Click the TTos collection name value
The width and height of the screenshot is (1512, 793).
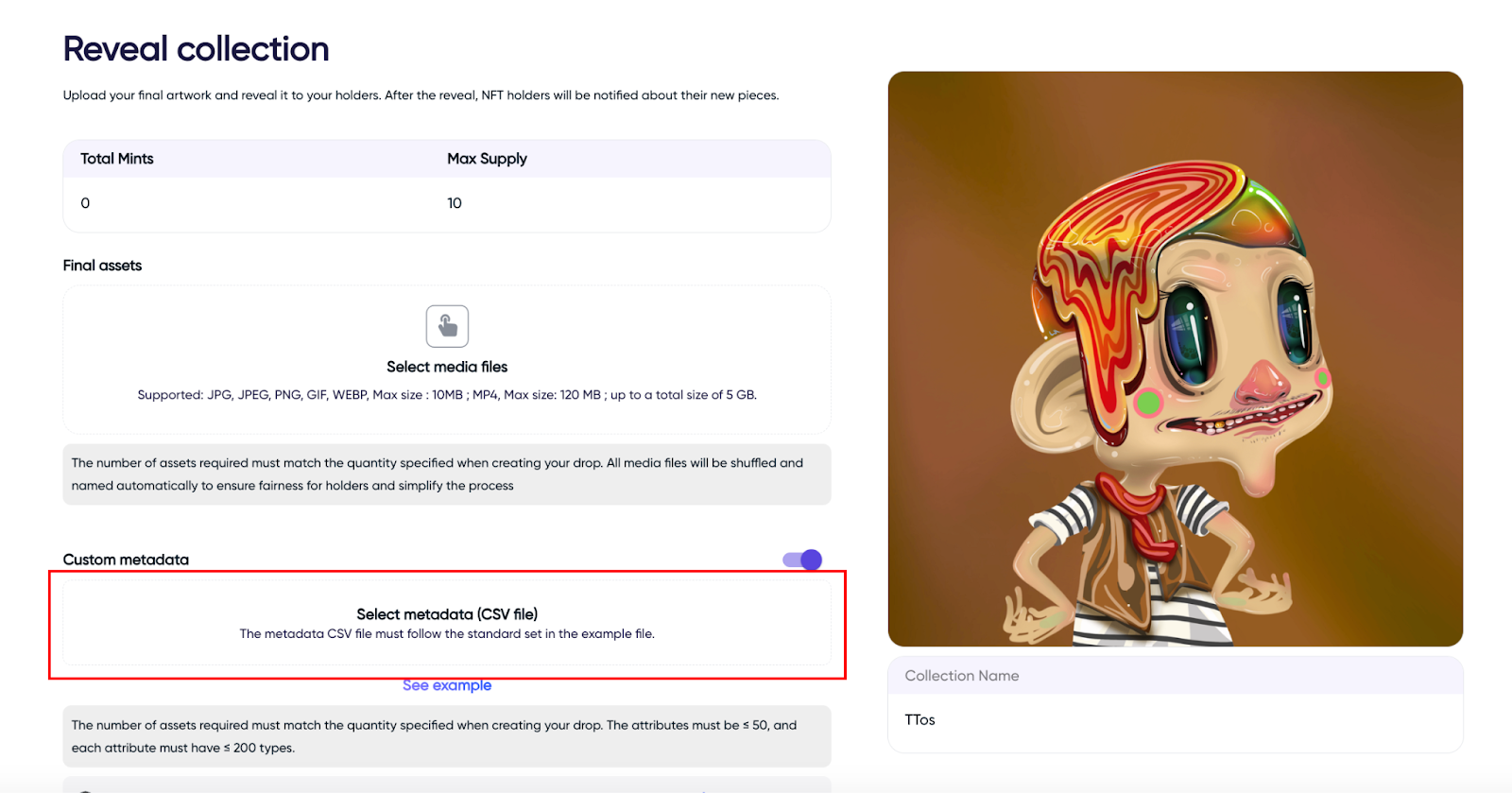(x=919, y=719)
